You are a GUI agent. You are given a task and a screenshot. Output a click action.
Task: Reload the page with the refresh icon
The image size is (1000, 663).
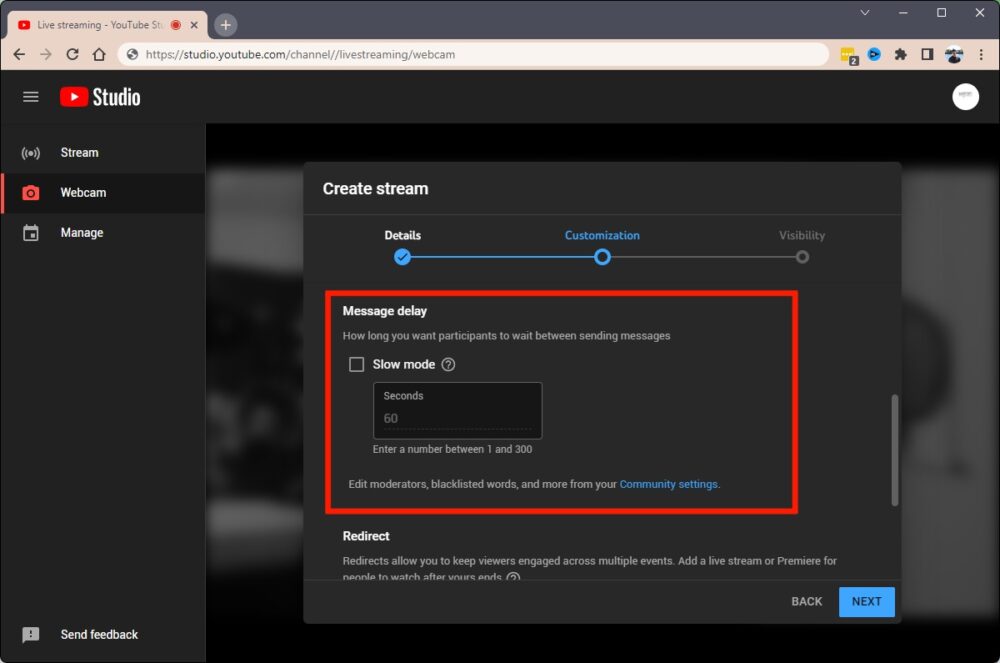pyautogui.click(x=72, y=55)
